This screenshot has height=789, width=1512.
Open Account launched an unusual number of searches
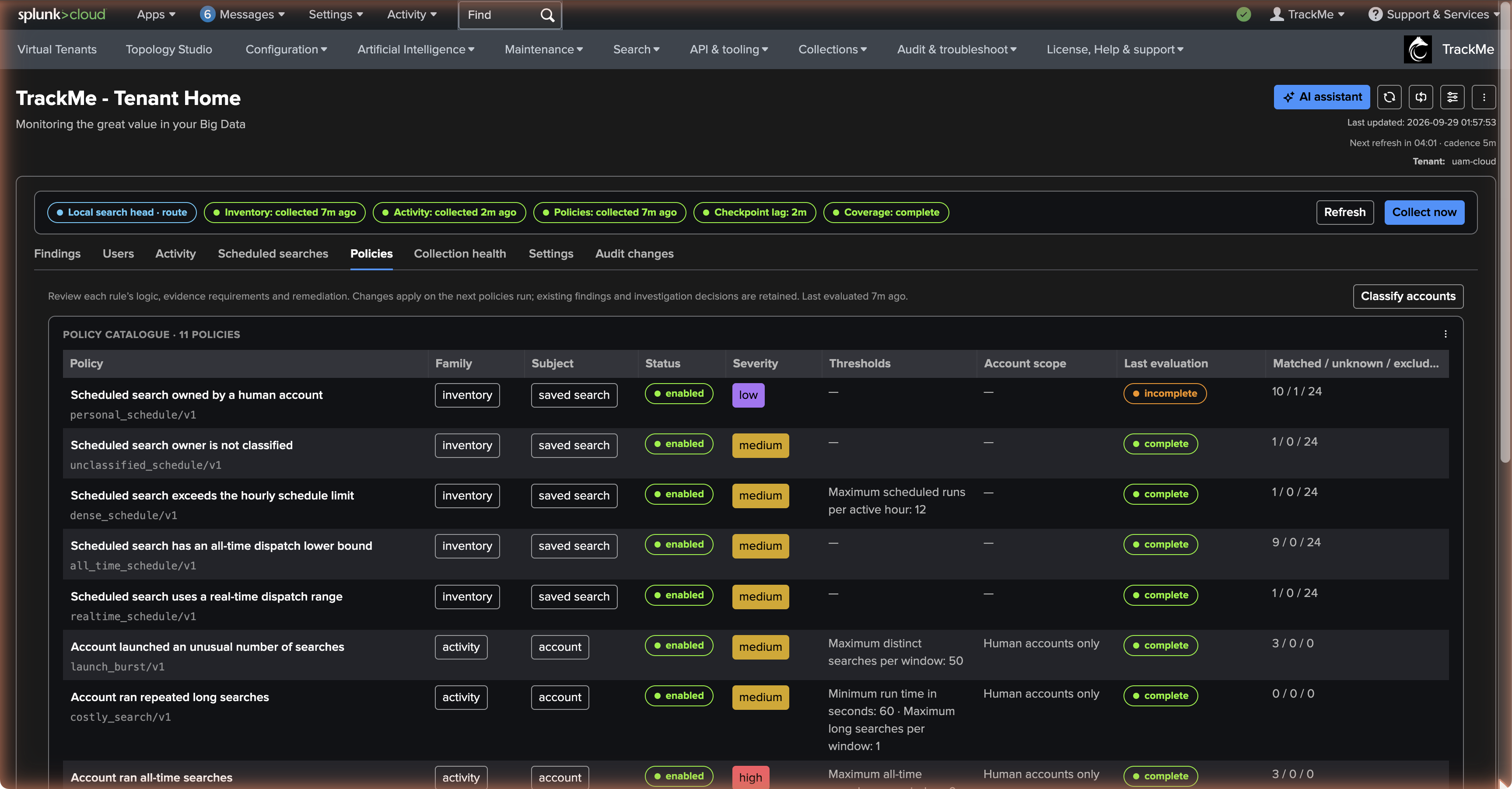click(x=207, y=647)
